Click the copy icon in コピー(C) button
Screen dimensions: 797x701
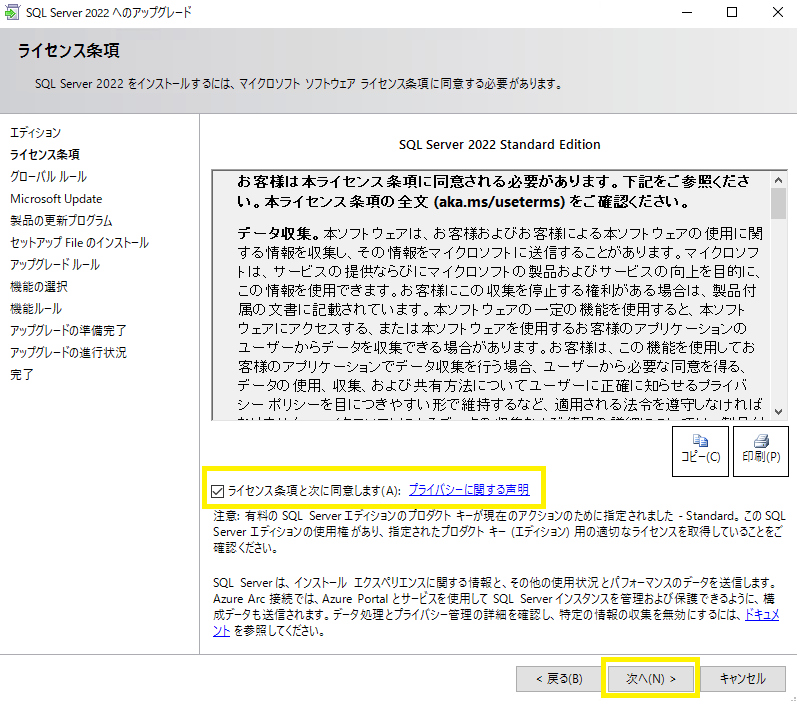[700, 440]
